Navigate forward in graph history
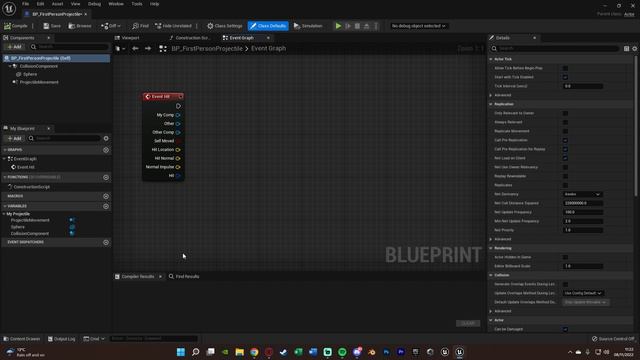The width and height of the screenshot is (640, 360). [x=148, y=49]
